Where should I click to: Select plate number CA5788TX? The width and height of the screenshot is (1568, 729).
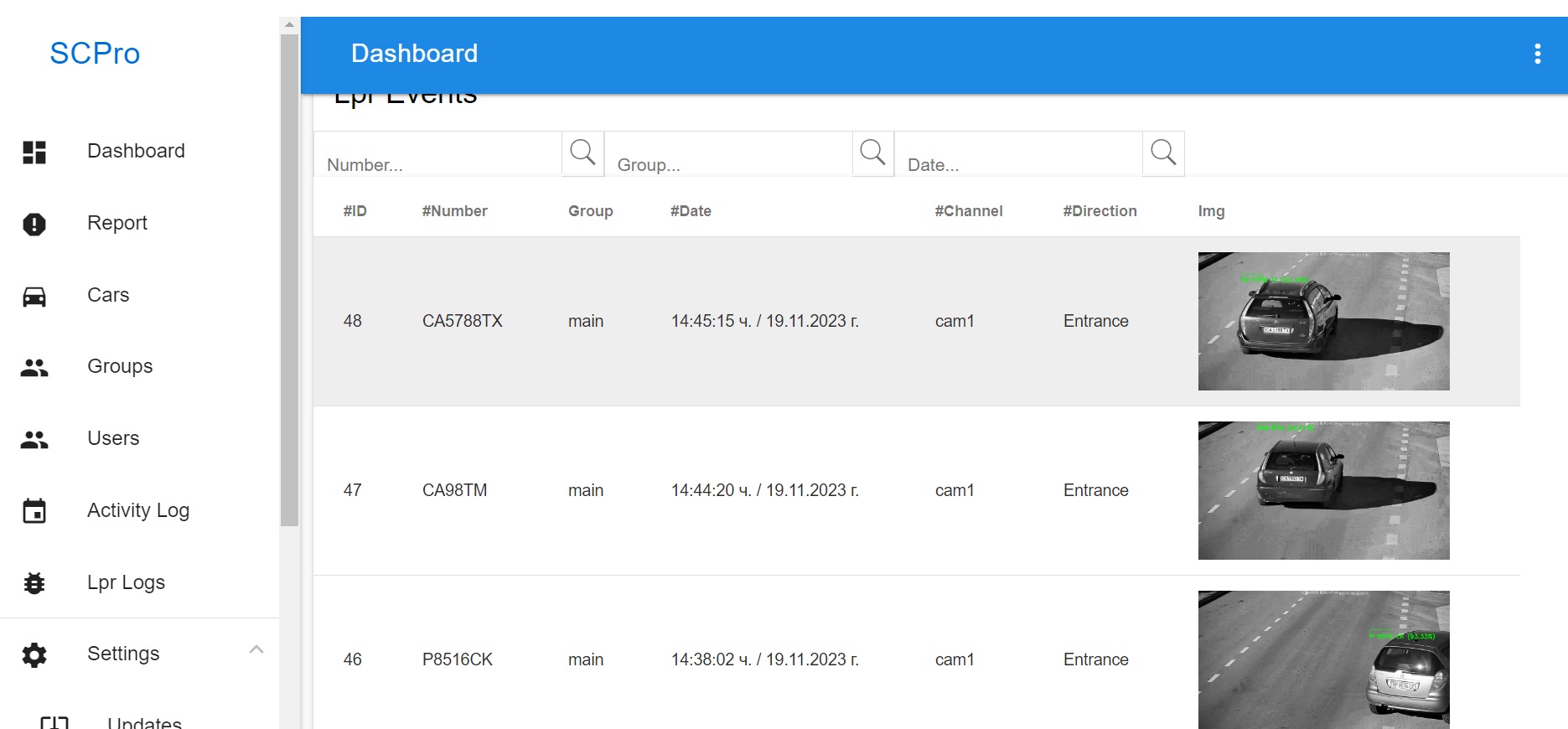click(x=463, y=321)
